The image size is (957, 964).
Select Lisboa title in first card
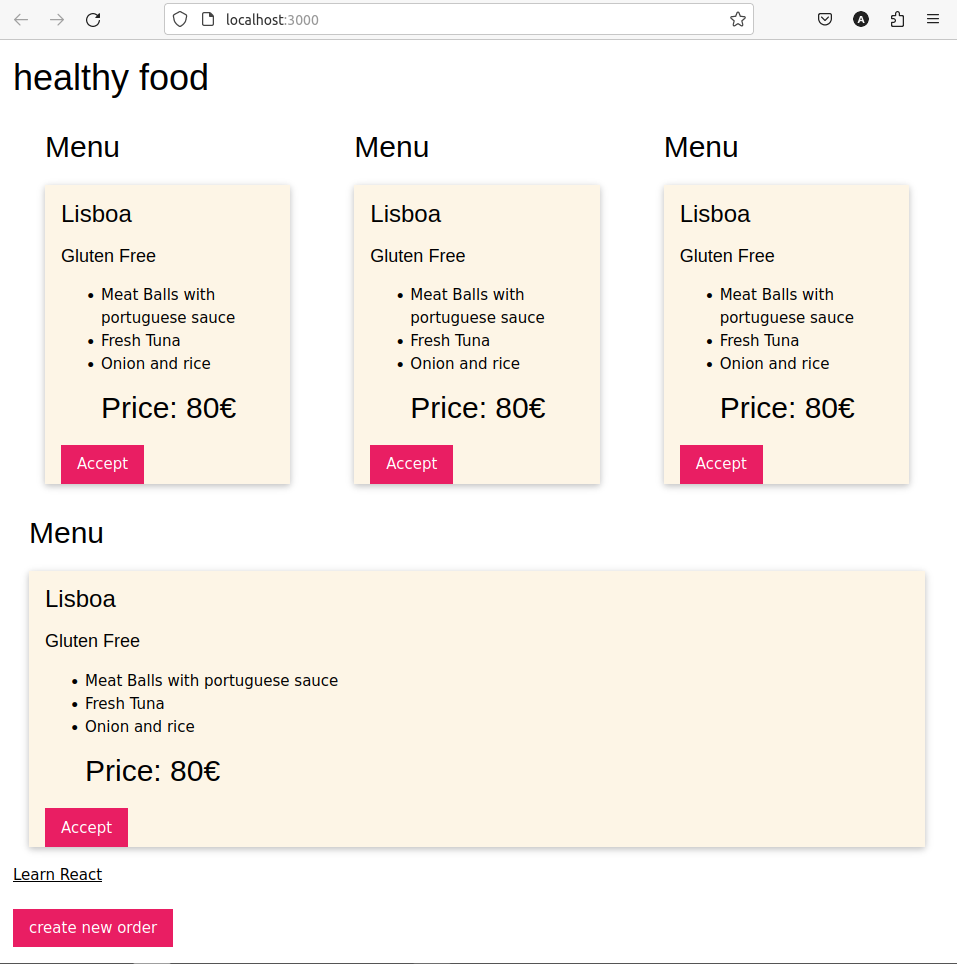click(x=96, y=214)
